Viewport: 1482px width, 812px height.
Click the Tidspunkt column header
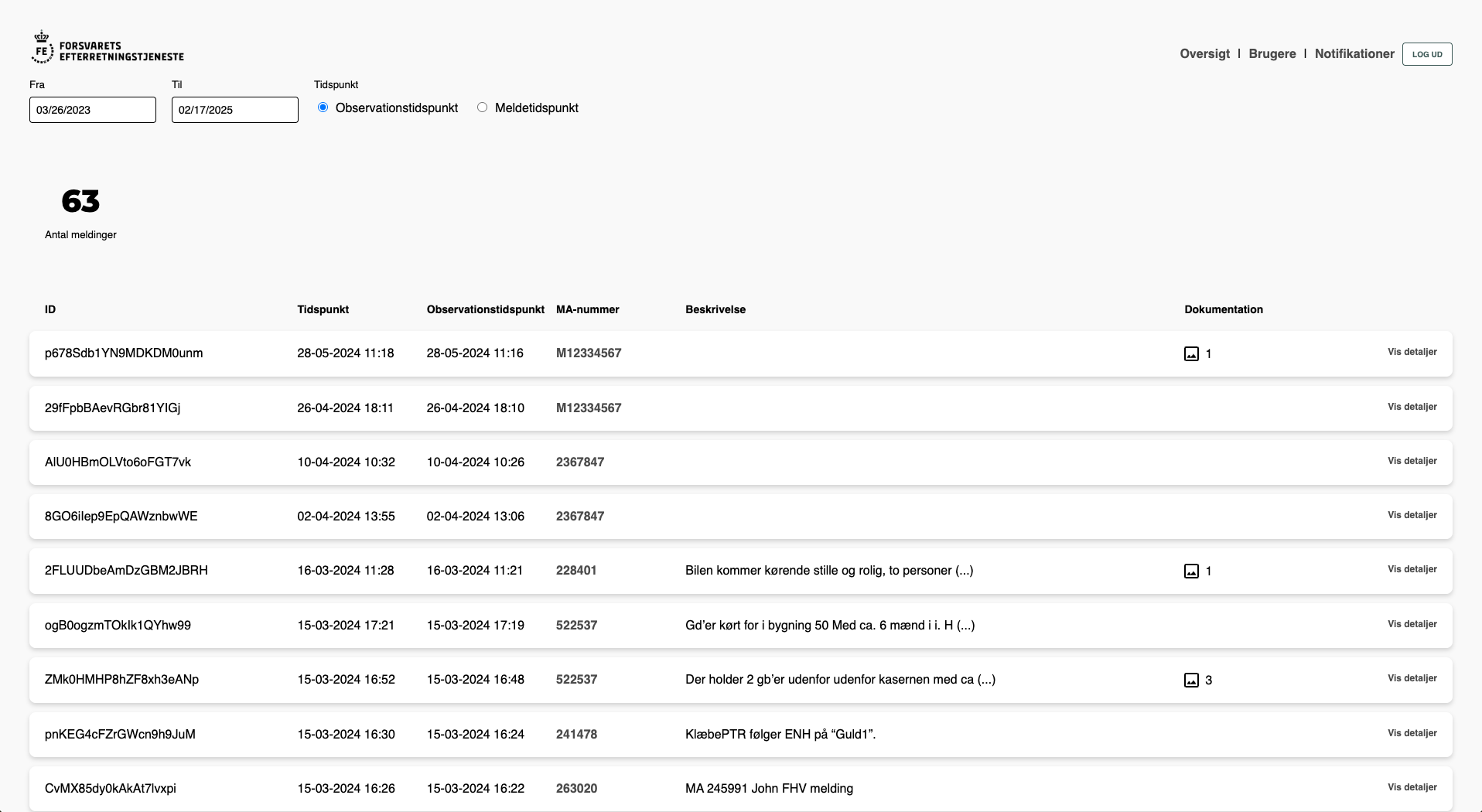[323, 309]
